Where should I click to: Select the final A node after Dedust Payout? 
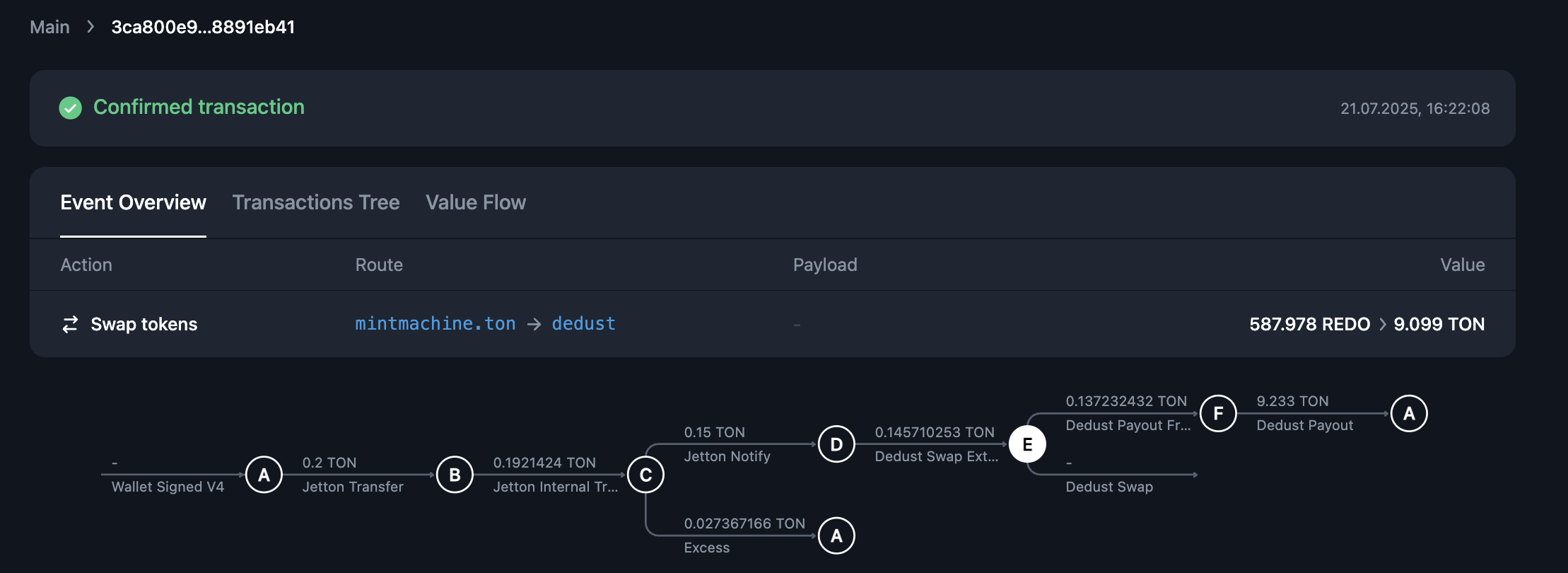pos(1409,413)
